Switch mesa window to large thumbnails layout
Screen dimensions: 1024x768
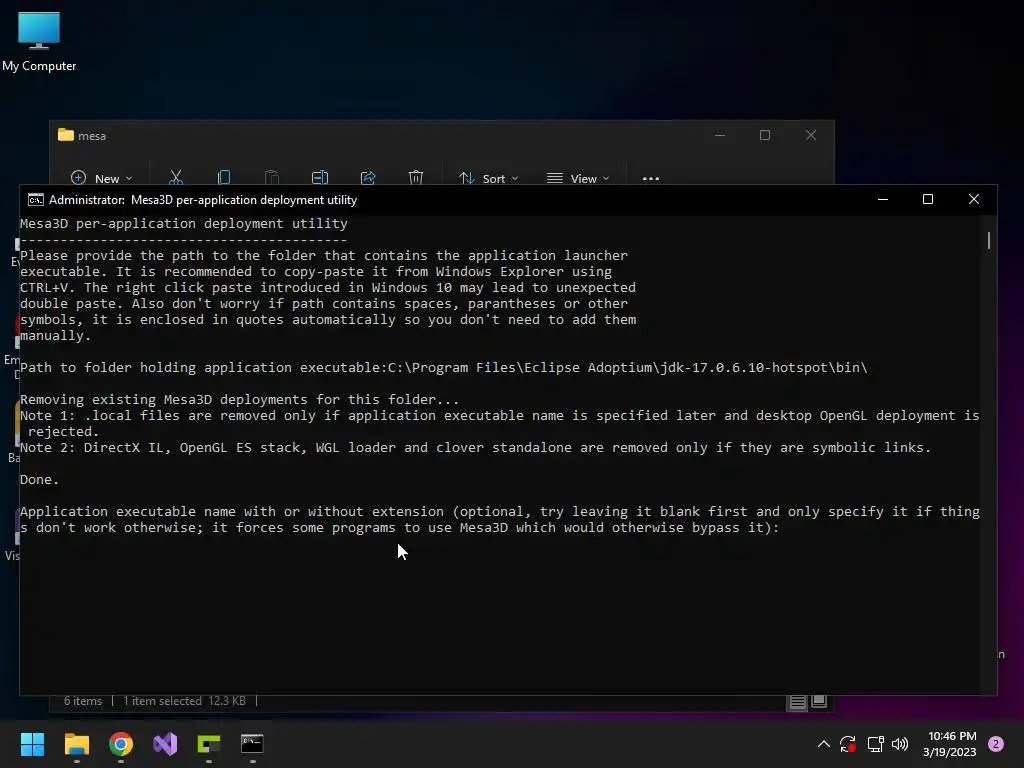click(x=819, y=701)
